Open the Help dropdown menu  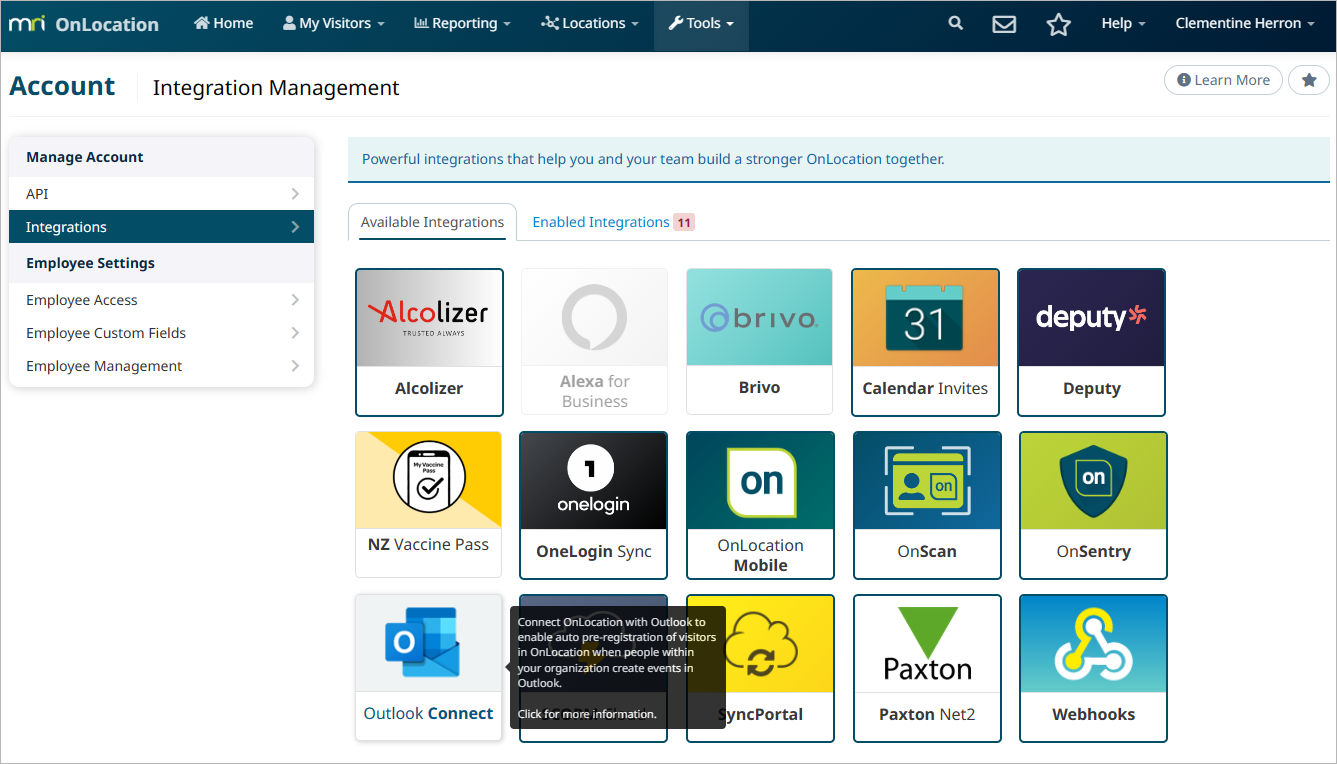(x=1123, y=23)
